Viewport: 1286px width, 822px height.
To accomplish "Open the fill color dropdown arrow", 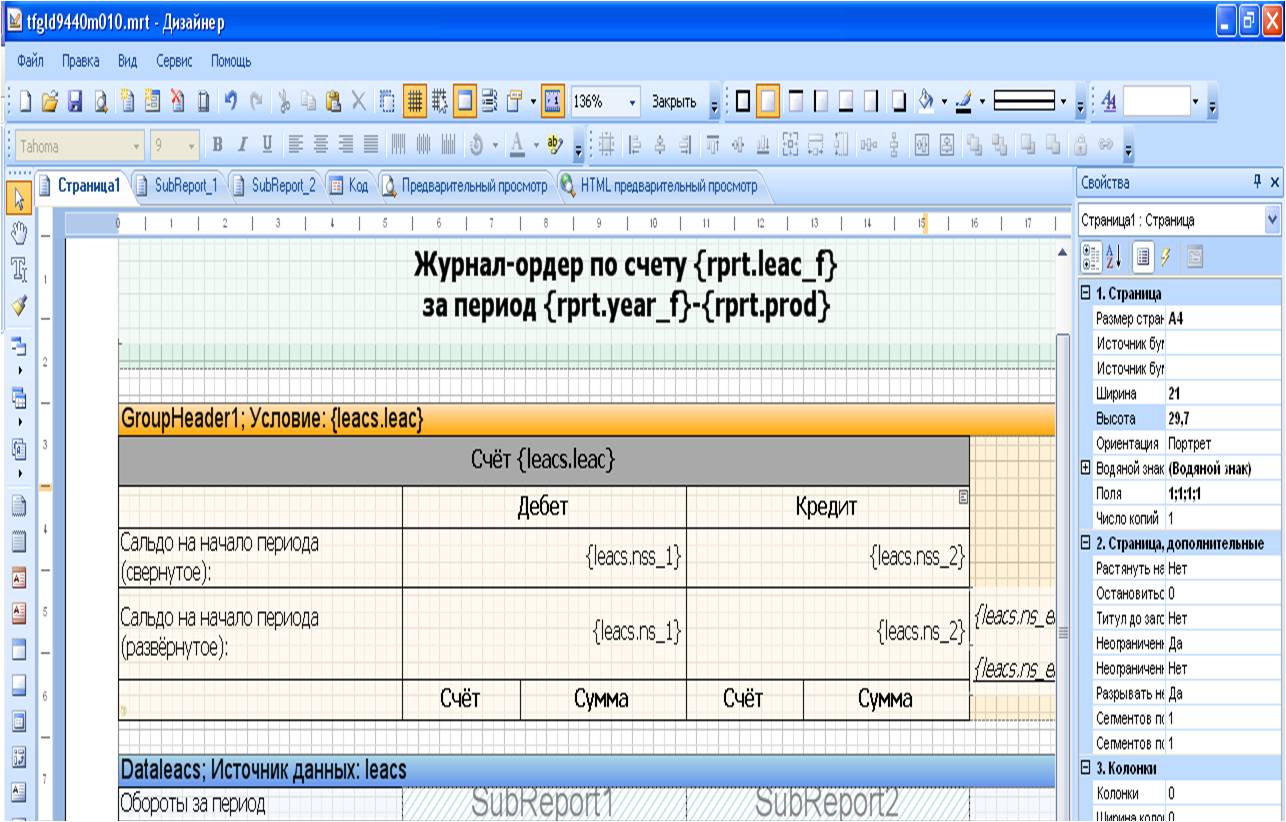I will [943, 103].
